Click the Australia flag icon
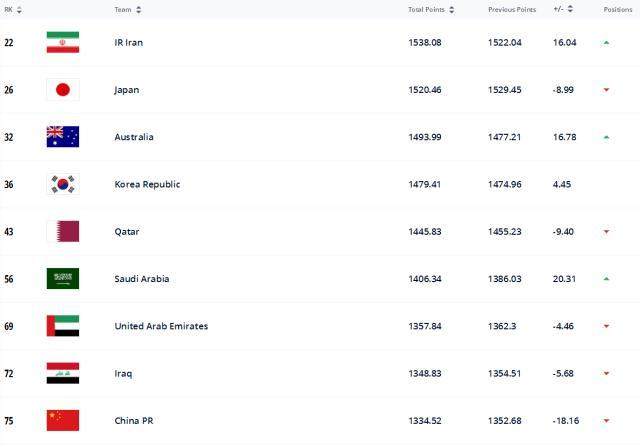Viewport: 640px width, 447px height. click(62, 137)
